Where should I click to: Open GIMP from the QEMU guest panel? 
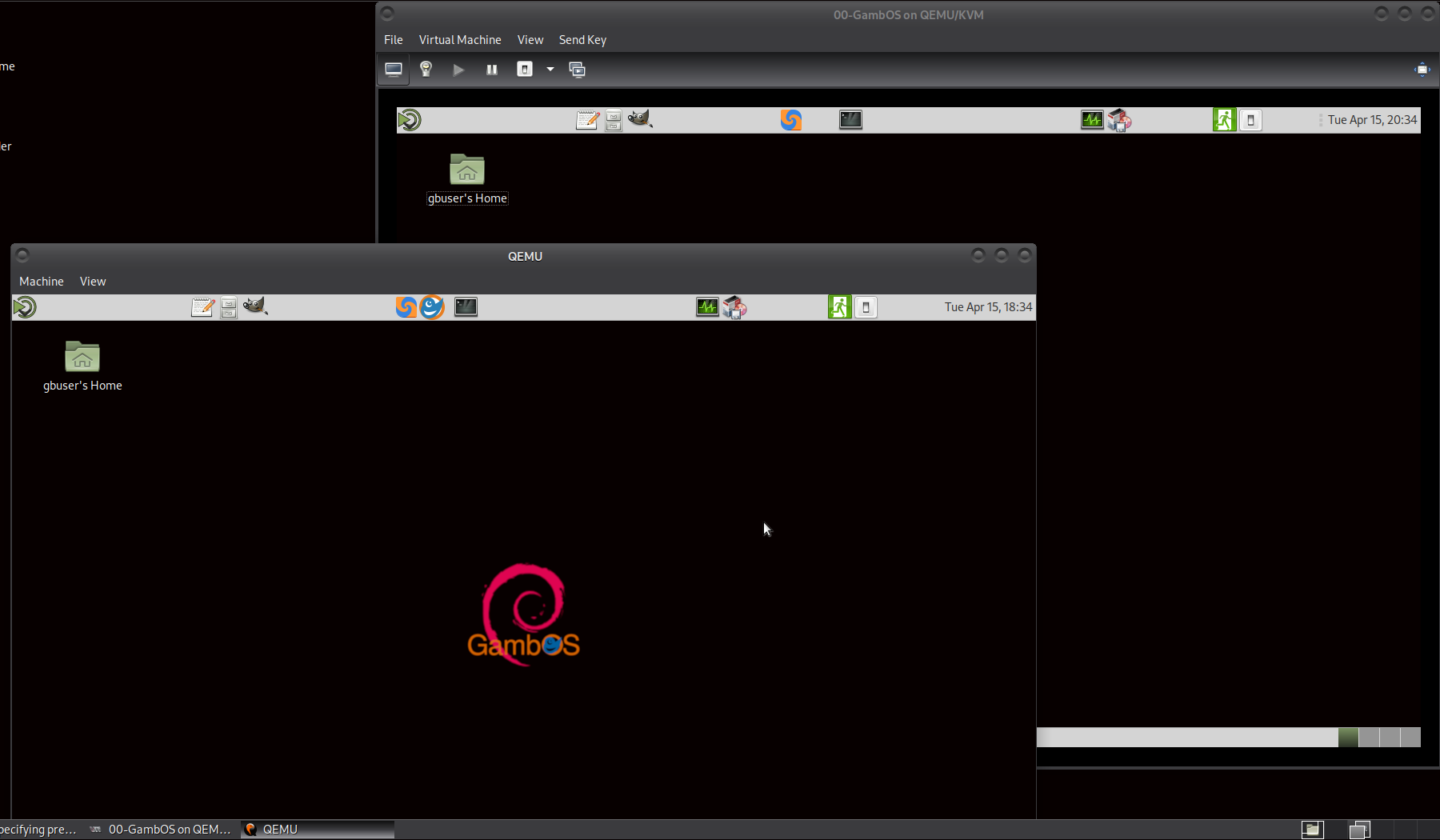click(255, 306)
